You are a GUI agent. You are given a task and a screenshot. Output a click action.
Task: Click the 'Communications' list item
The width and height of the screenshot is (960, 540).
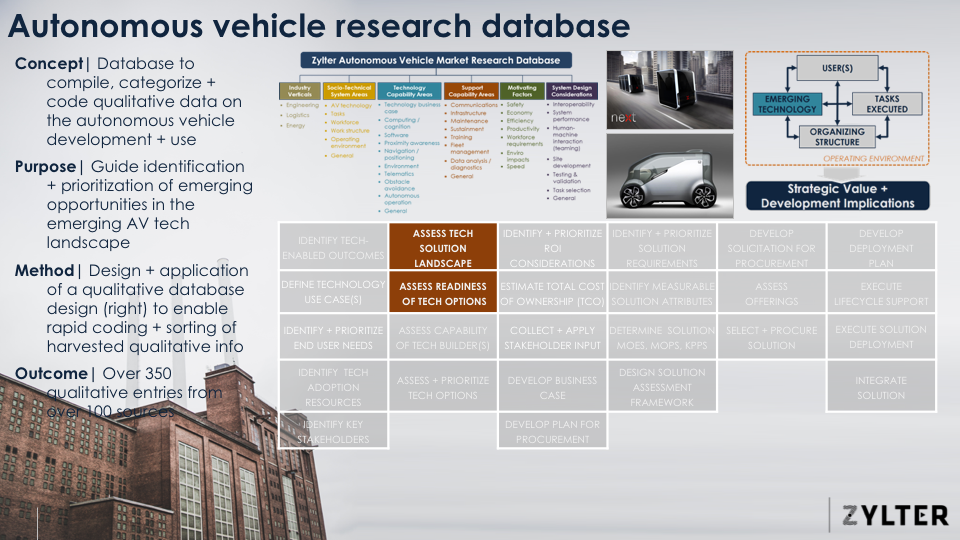pyautogui.click(x=474, y=105)
